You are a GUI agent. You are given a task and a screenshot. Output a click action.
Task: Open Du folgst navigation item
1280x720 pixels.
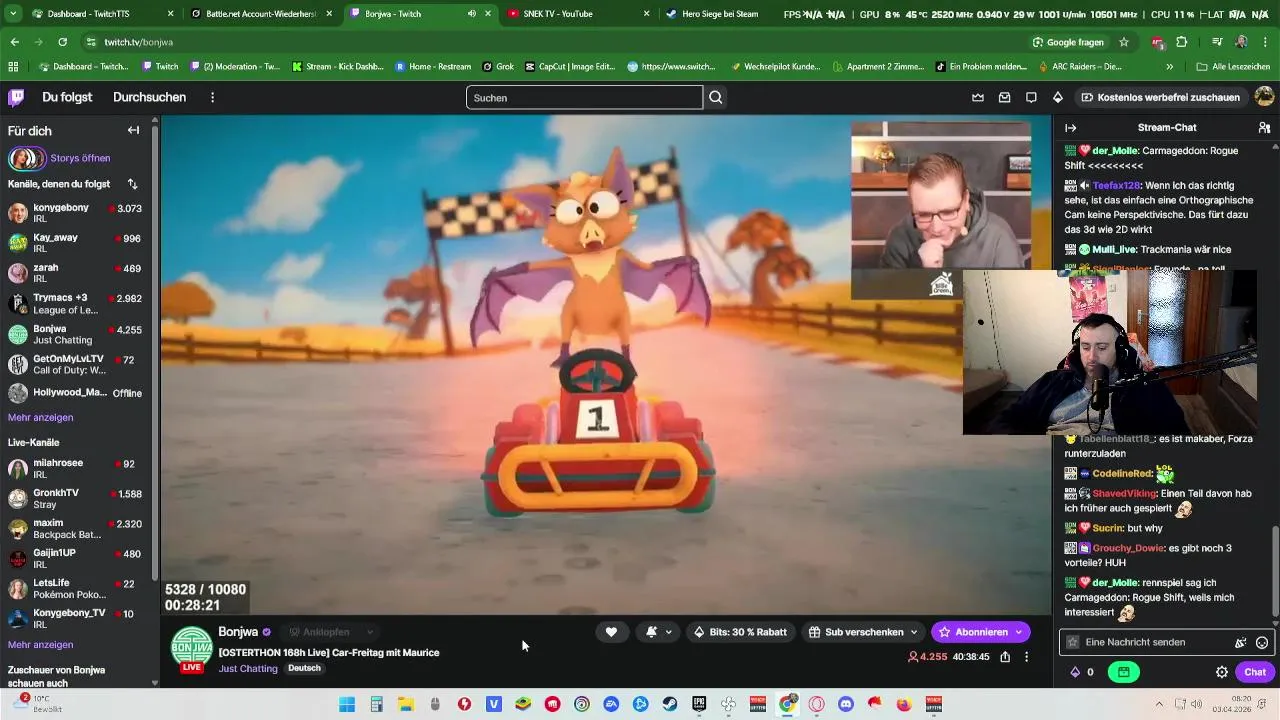coord(67,97)
